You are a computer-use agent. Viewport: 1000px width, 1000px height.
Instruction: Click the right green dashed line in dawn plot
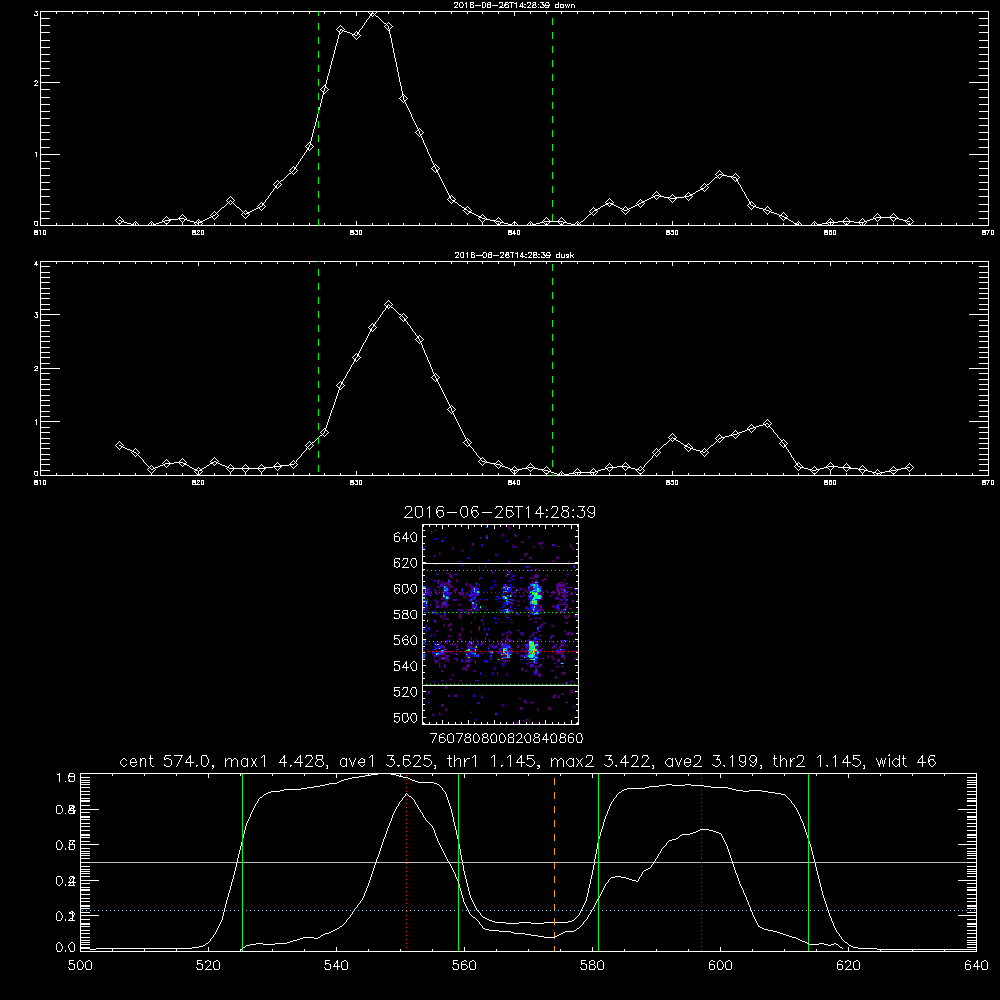pyautogui.click(x=552, y=119)
